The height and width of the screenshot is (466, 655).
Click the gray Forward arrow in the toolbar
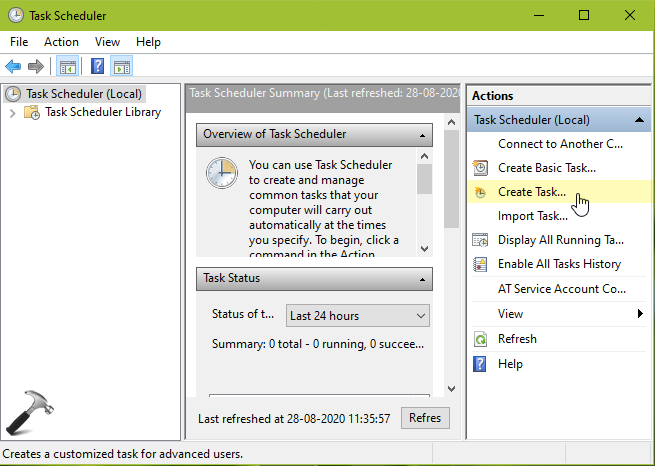[x=36, y=66]
